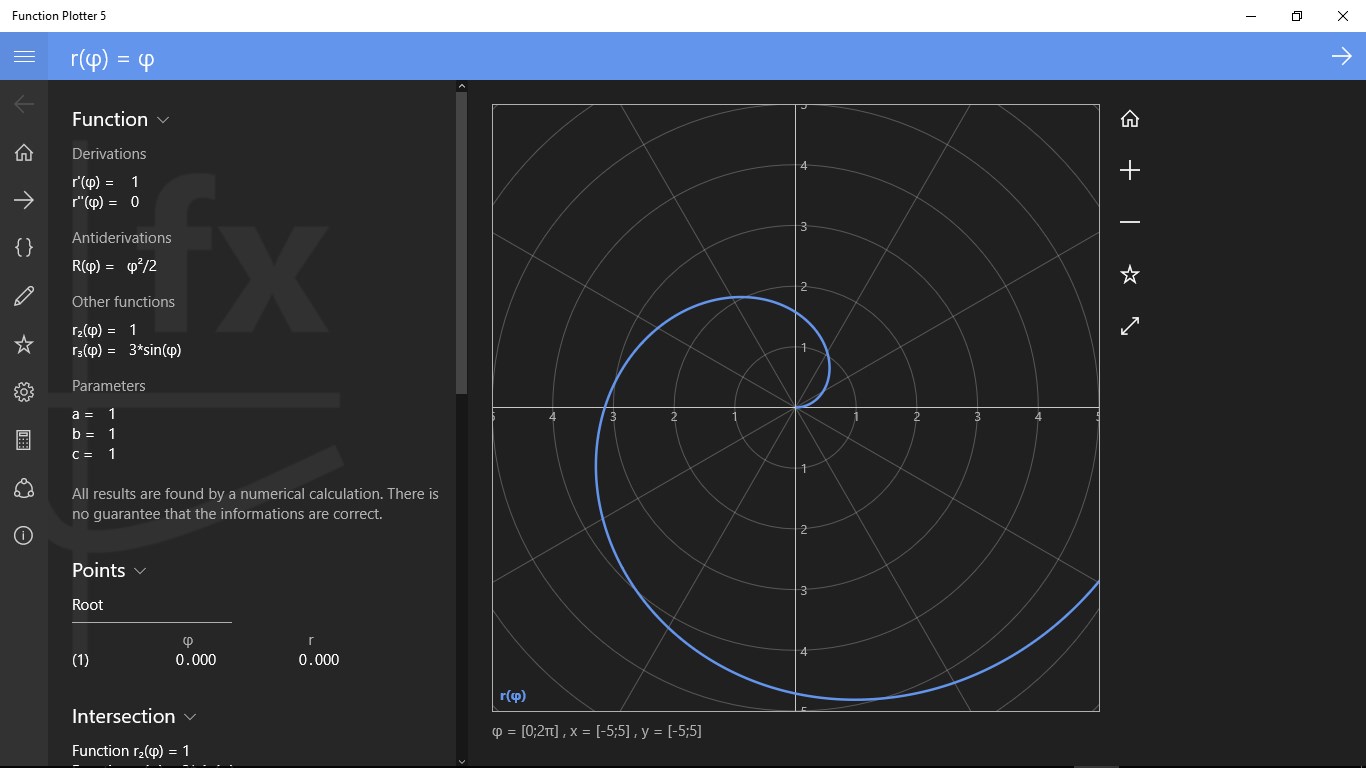1366x768 pixels.
Task: Click the scrollbar up arrow
Action: (x=461, y=87)
